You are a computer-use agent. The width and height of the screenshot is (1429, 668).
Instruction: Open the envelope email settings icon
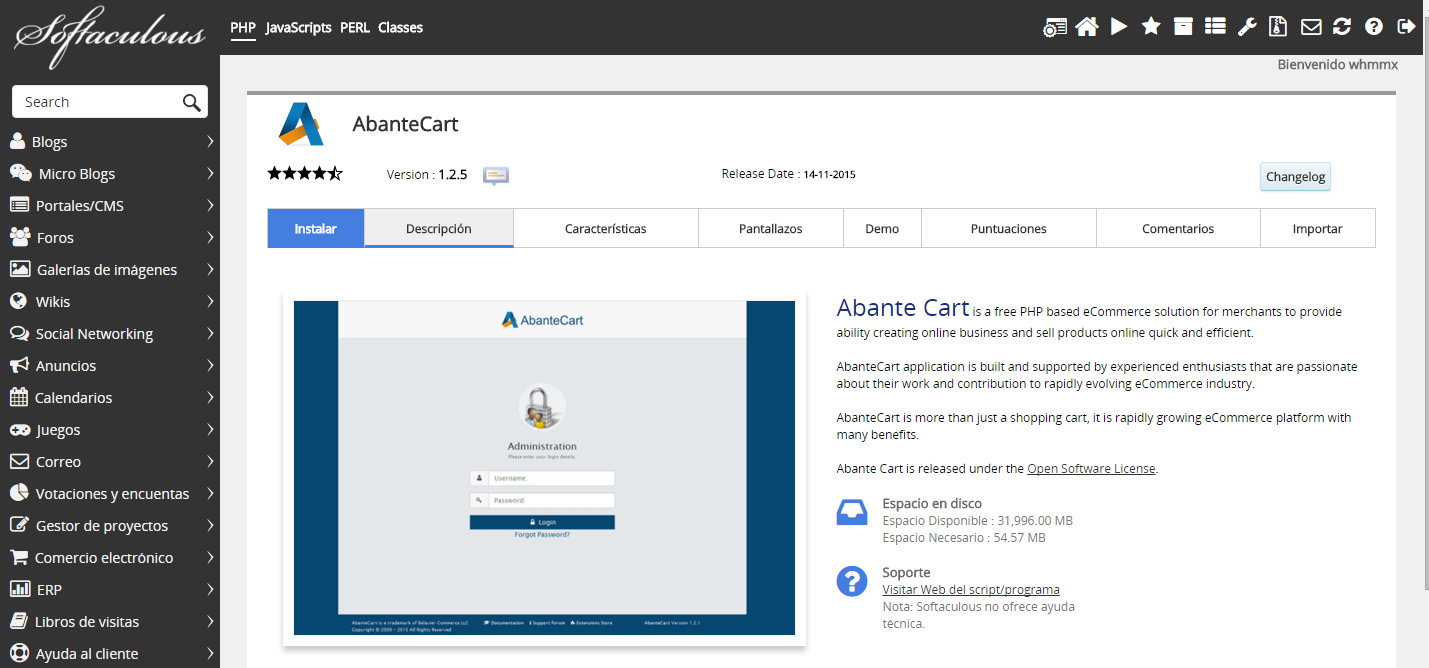click(x=1310, y=27)
